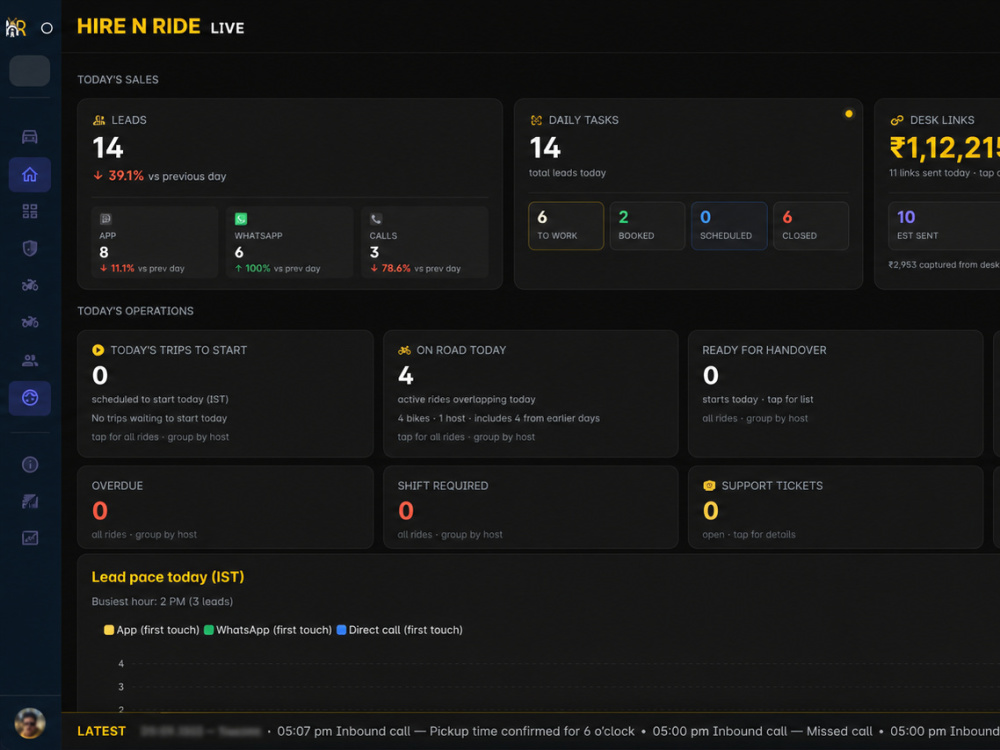Click 'starts today · tap for list' text

tap(758, 399)
